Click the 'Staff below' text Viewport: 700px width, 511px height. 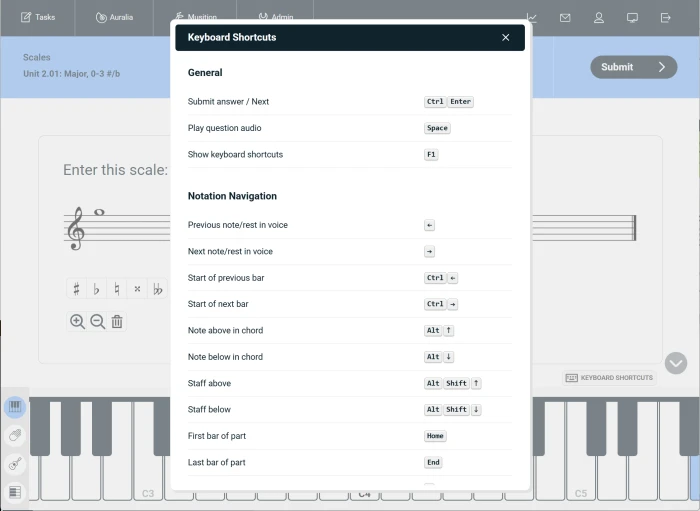click(x=209, y=409)
